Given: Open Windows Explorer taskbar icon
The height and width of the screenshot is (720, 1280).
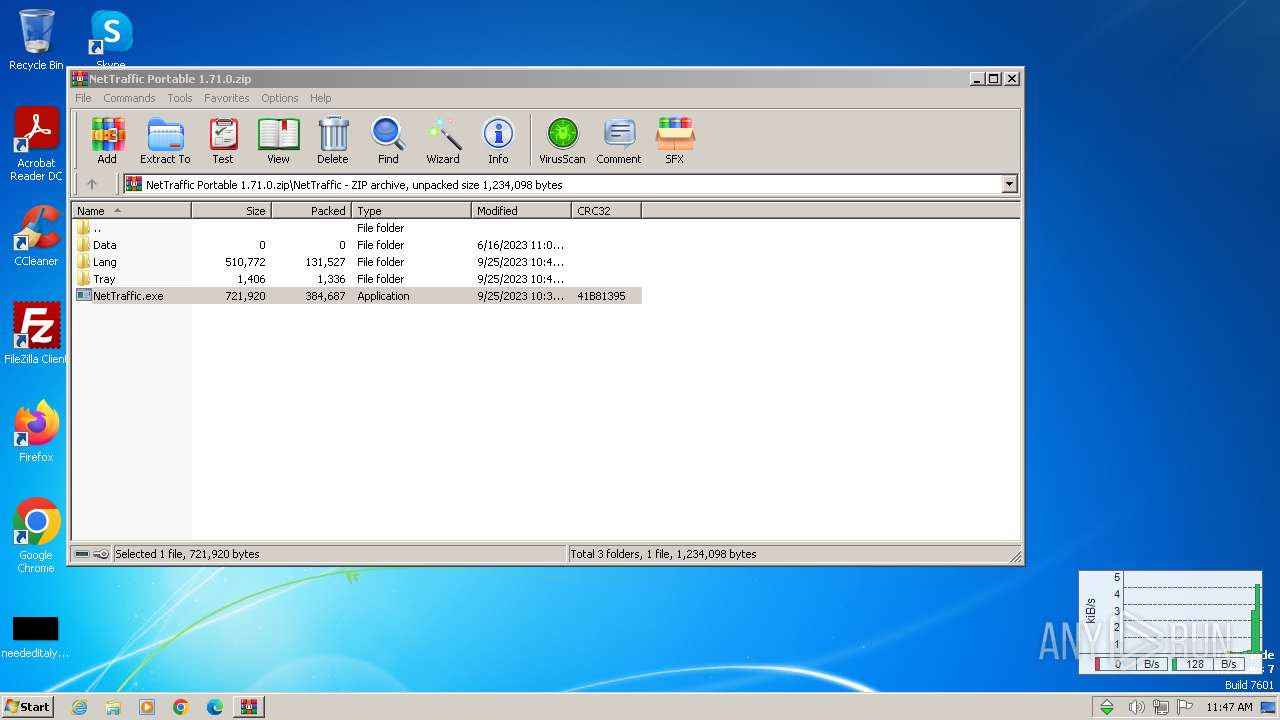Looking at the screenshot, I should (113, 707).
